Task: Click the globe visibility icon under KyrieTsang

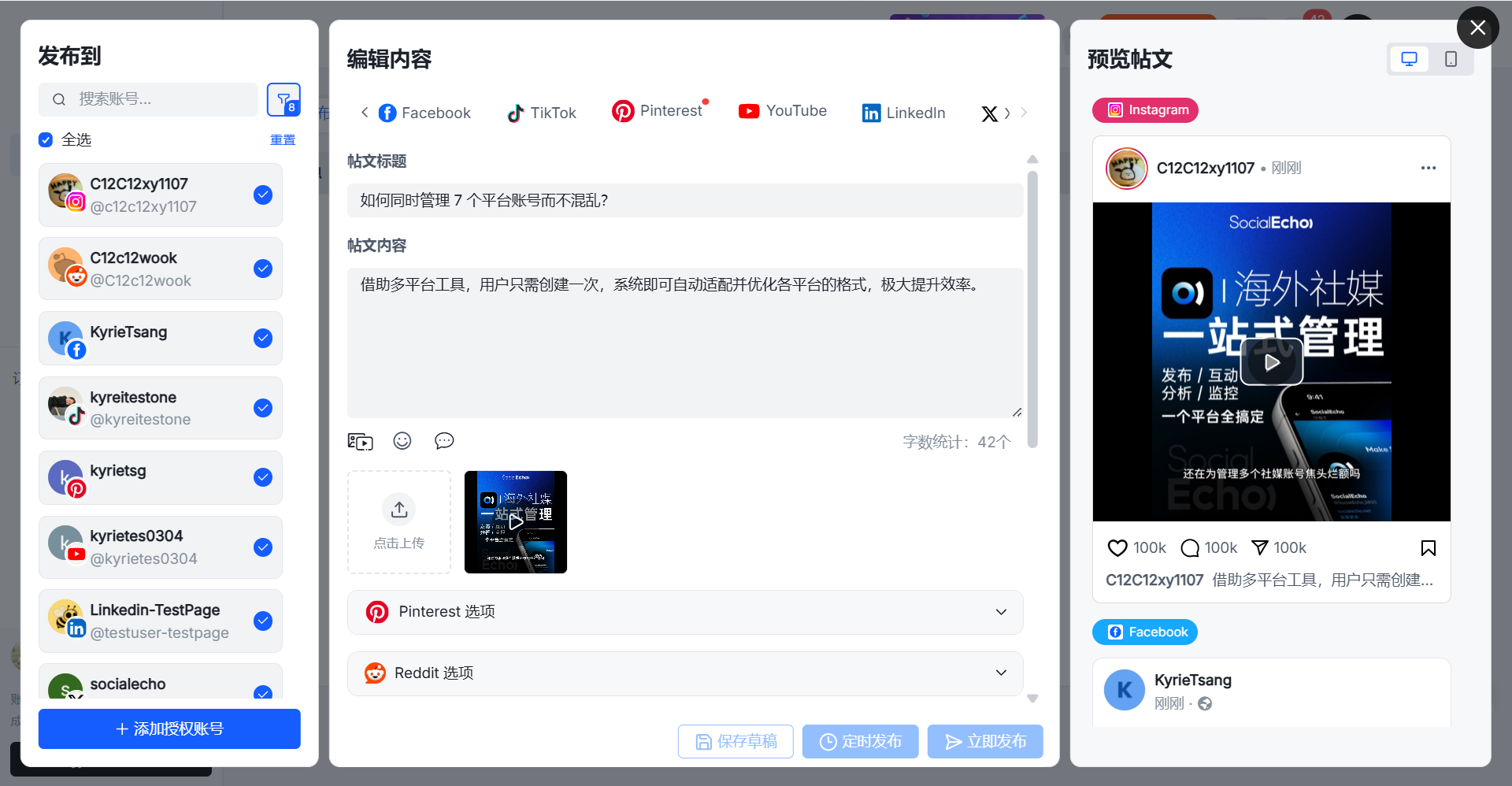Action: (1205, 703)
